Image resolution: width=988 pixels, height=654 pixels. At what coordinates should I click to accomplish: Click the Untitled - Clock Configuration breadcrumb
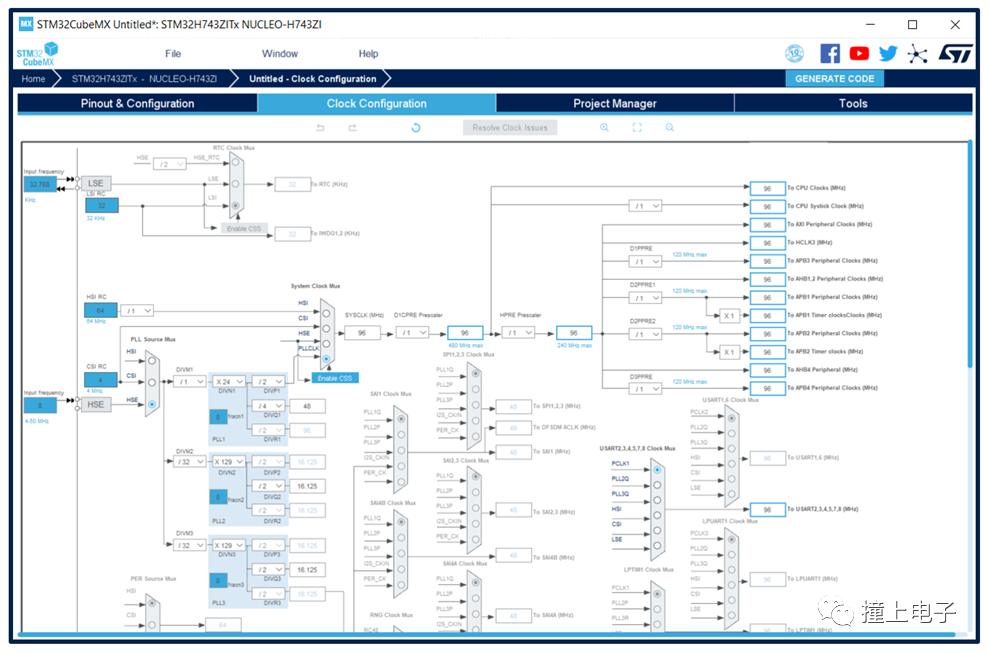313,79
